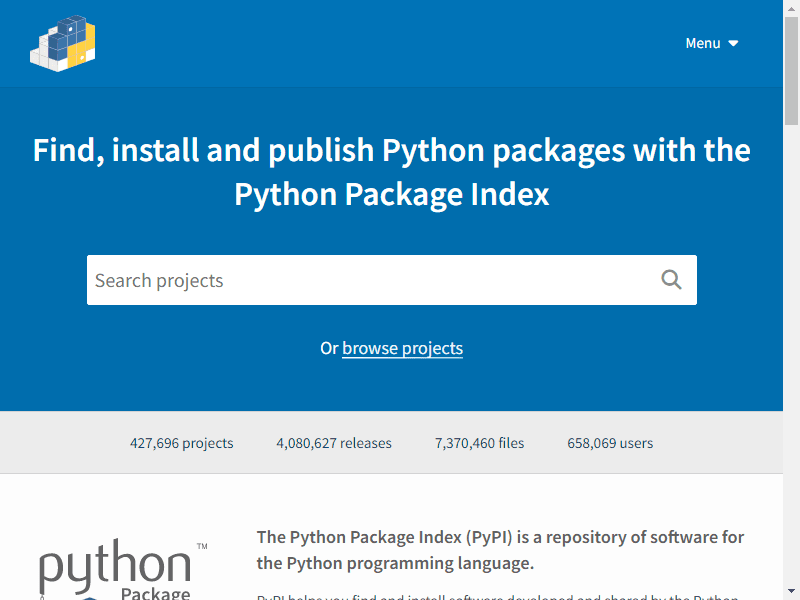This screenshot has height=600, width=800.
Task: Click the page's vertical scrollbar thumb
Action: [x=791, y=70]
